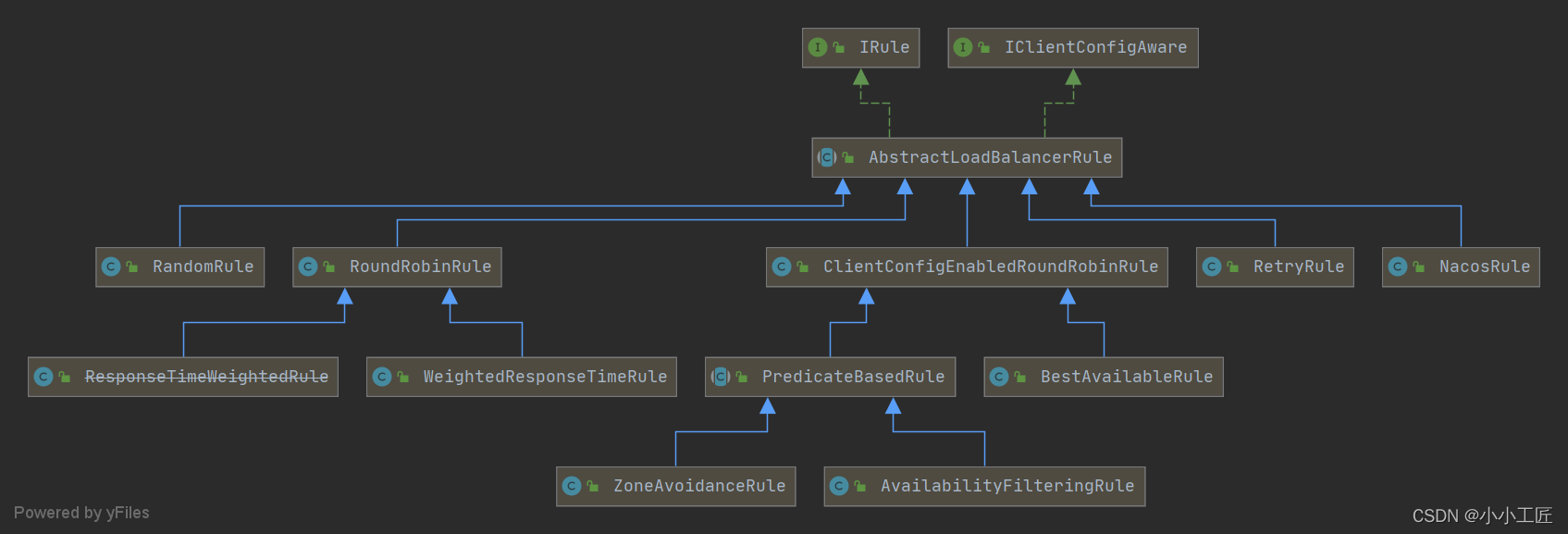Select the deprecated ResponseTimeWeightedRule node
Screen dimensions: 1568x534
point(206,377)
